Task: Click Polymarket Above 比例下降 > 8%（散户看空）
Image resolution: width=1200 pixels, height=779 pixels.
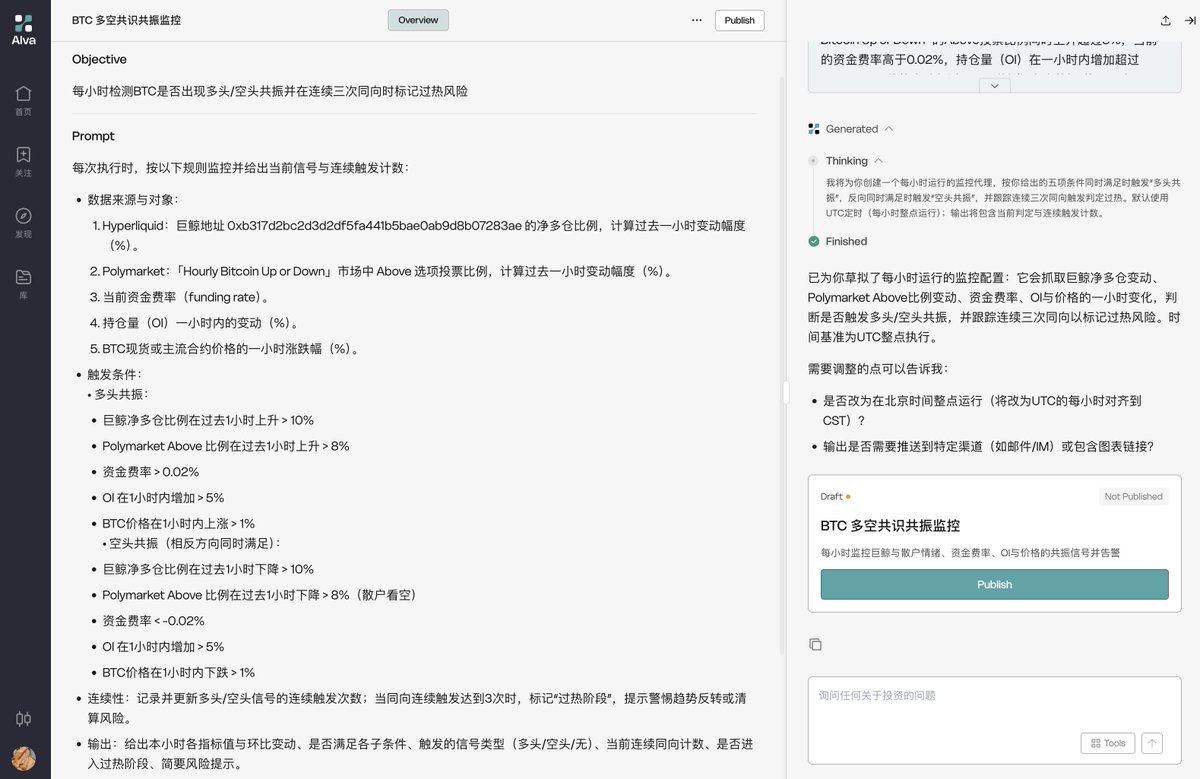Action: coord(259,595)
